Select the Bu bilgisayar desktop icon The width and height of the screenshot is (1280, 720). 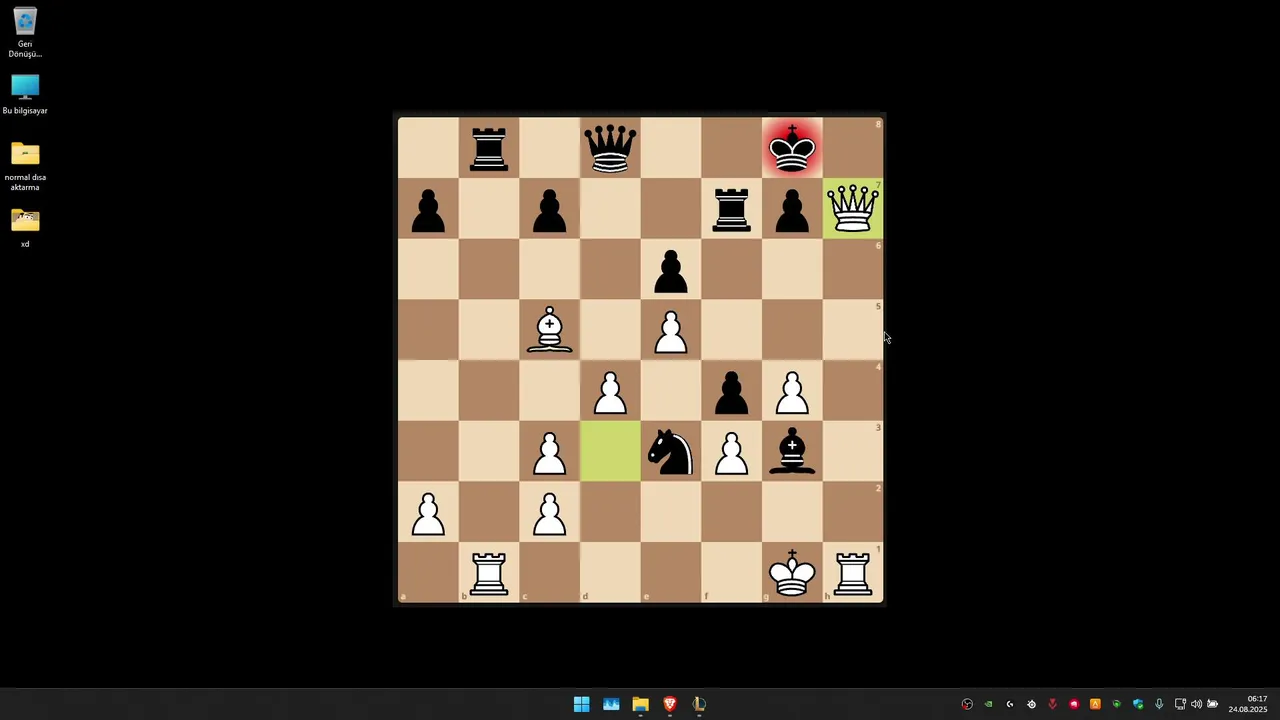[x=25, y=95]
